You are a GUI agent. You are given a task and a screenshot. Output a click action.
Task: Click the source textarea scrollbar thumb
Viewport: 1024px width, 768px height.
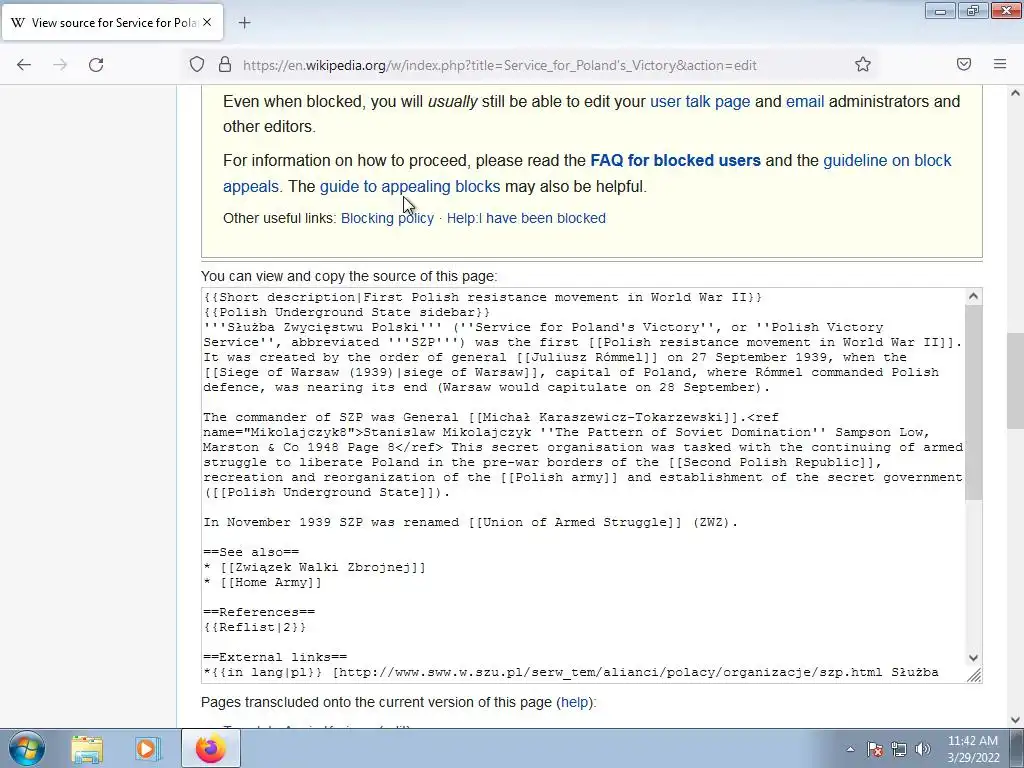click(x=973, y=402)
